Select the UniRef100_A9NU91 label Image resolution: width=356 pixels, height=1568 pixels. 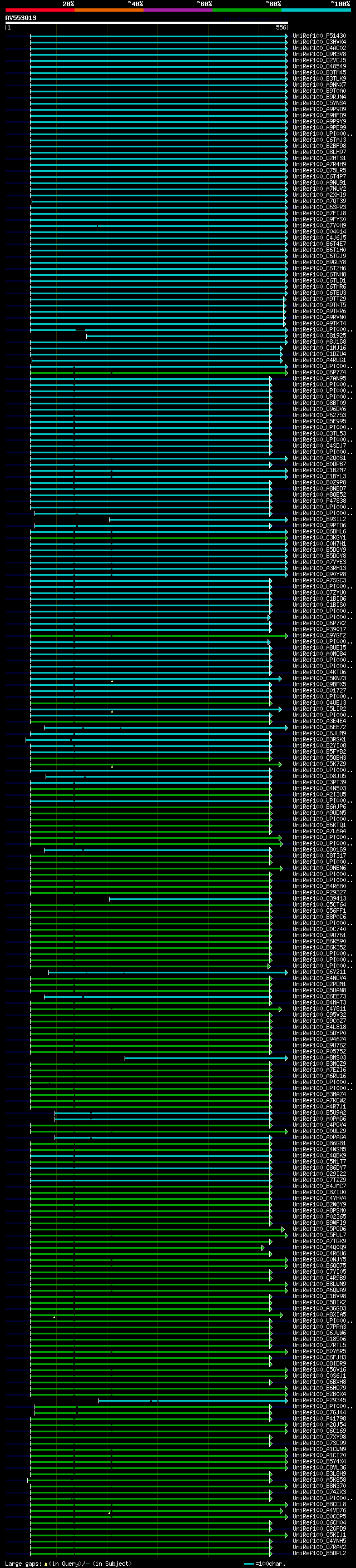pos(319,182)
